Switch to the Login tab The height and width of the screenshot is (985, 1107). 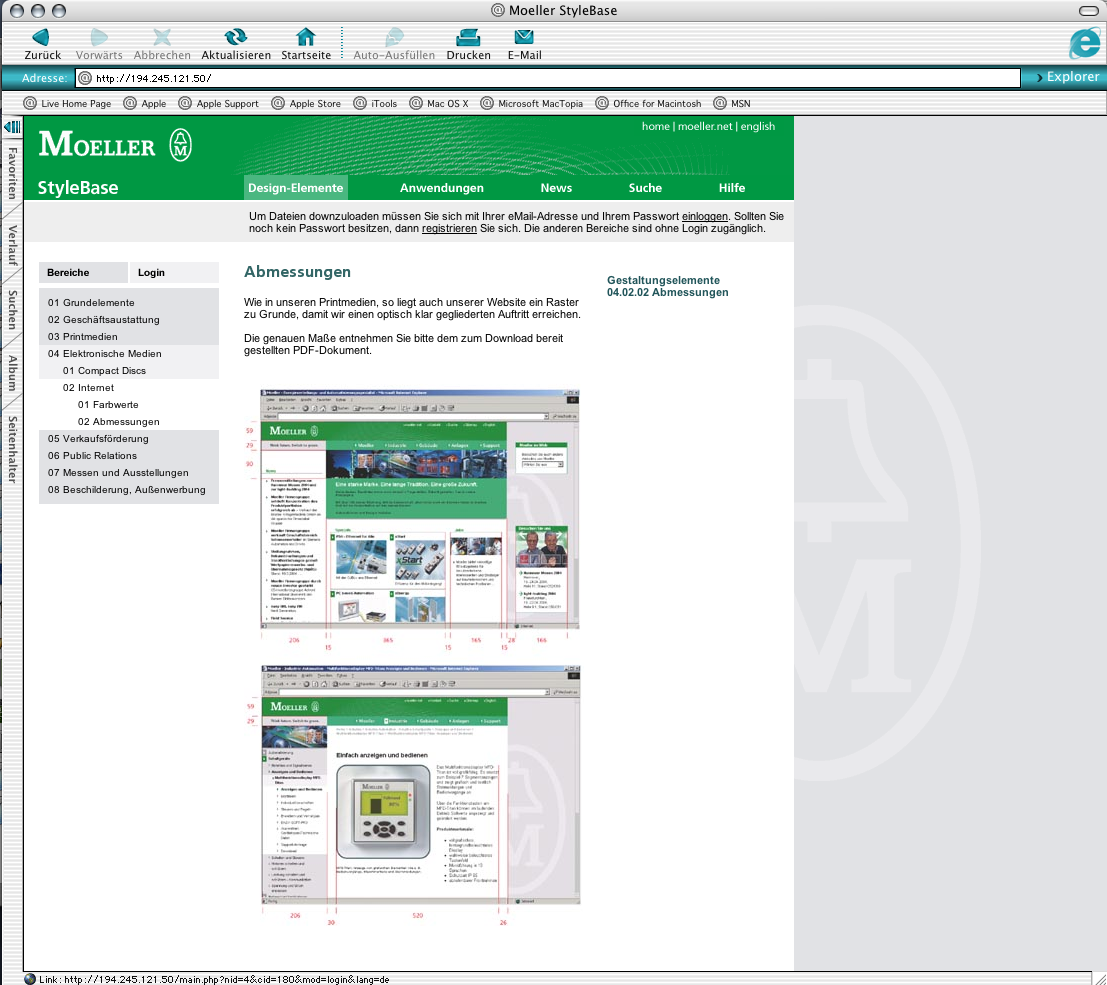pos(152,273)
